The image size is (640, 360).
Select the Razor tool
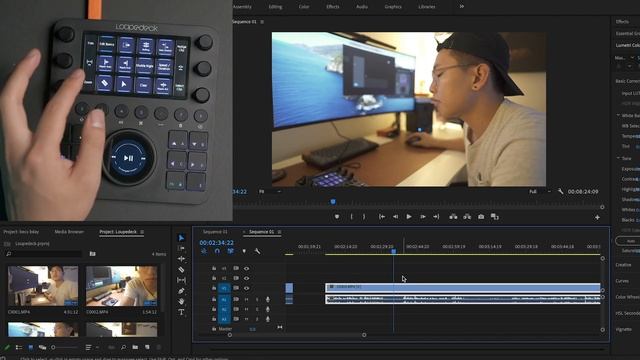pos(182,269)
